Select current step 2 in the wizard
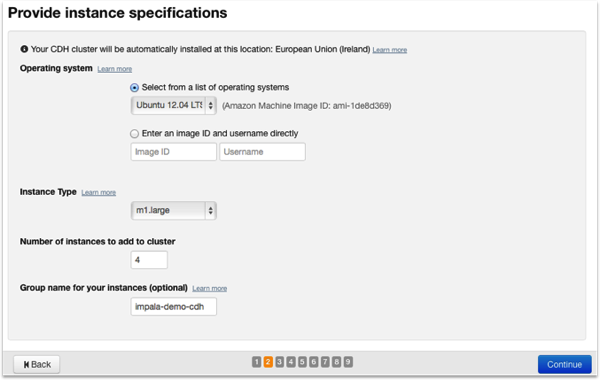This screenshot has width=600, height=380. click(x=268, y=362)
